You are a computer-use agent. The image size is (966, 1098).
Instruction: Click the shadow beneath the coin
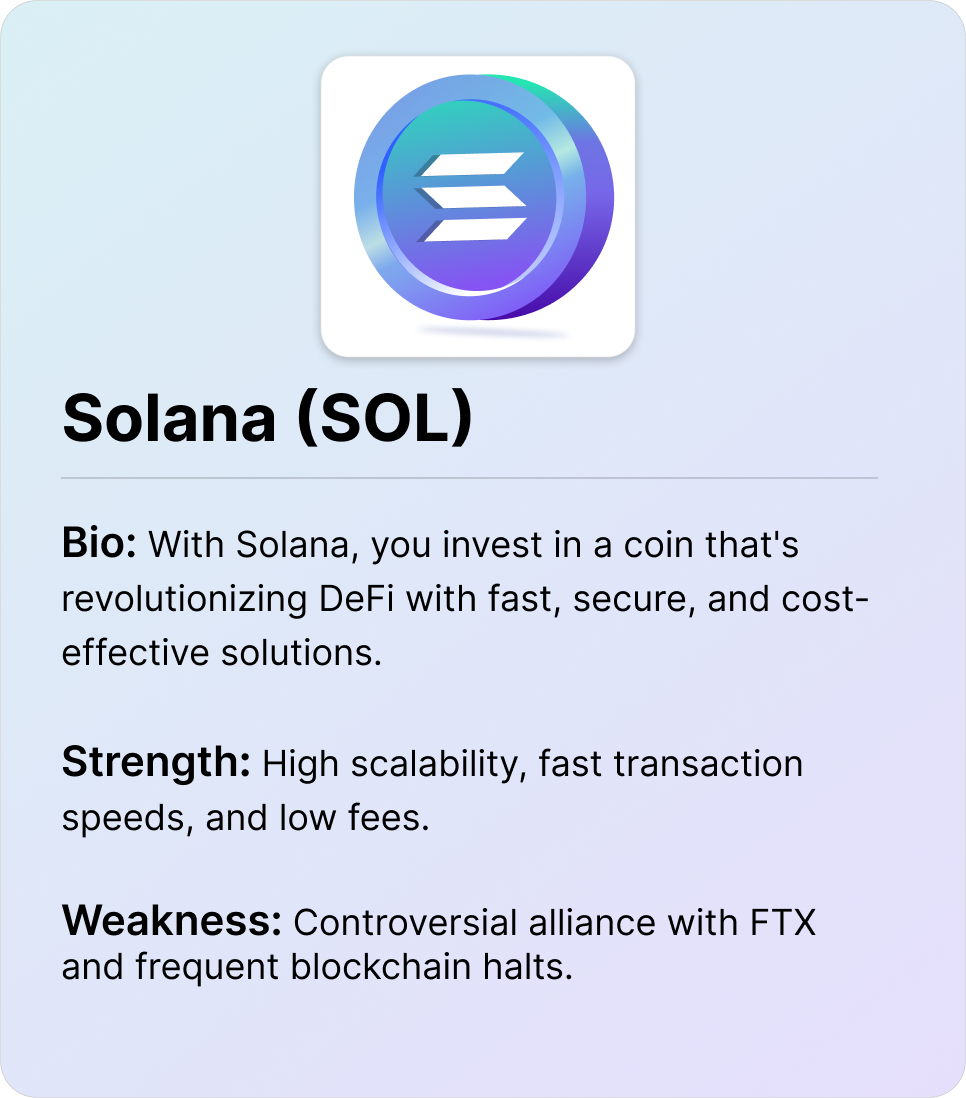pos(478,330)
